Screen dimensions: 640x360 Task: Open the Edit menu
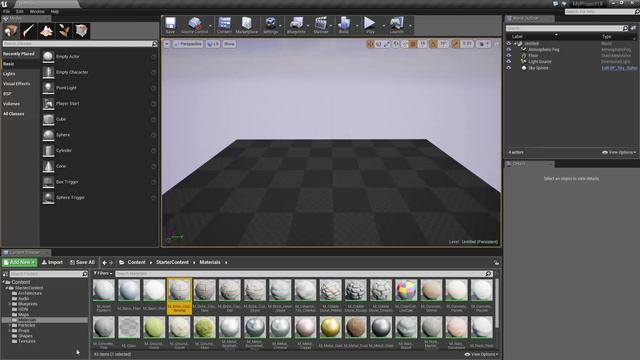pyautogui.click(x=20, y=11)
